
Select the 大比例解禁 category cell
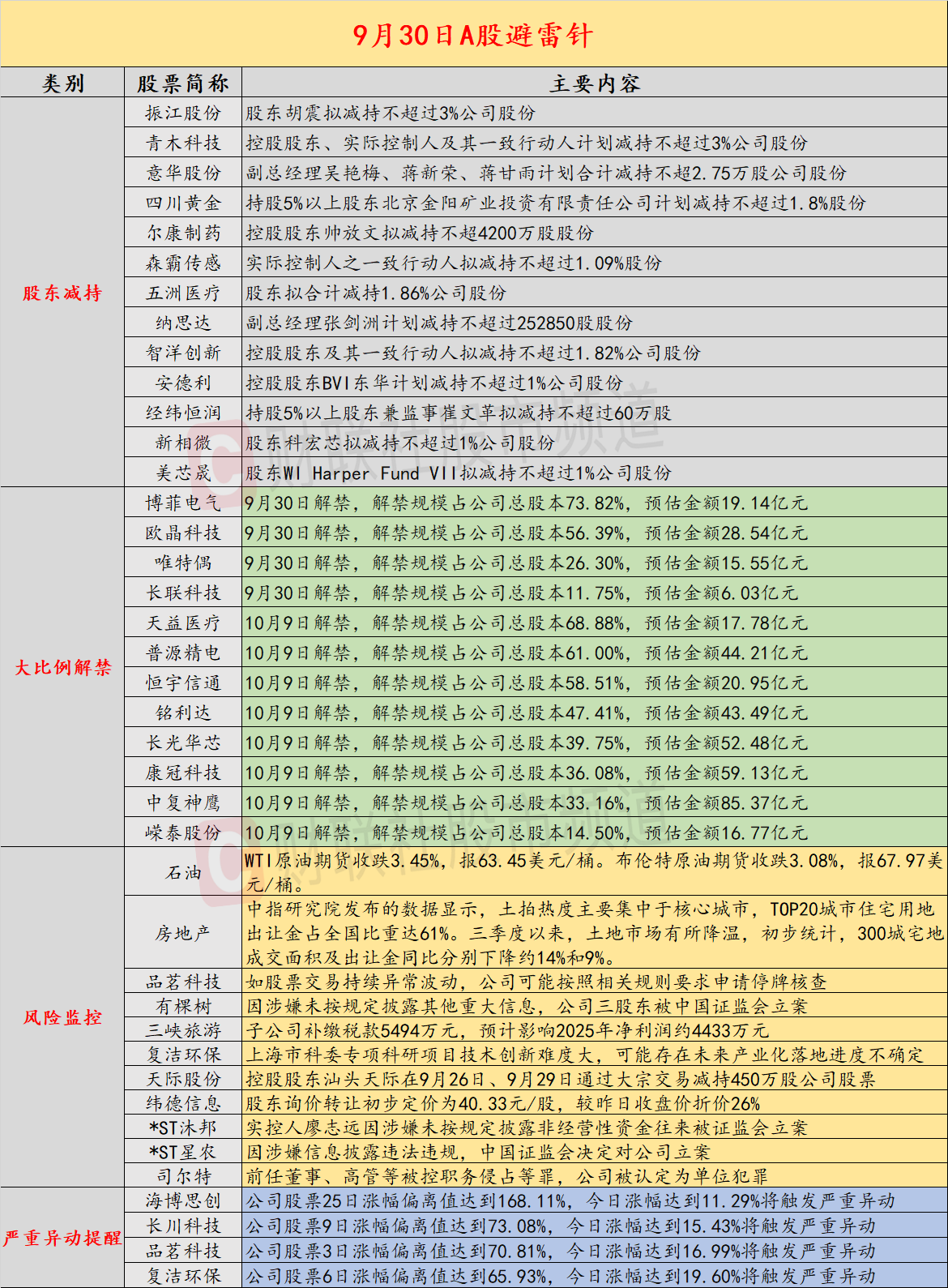(62, 667)
